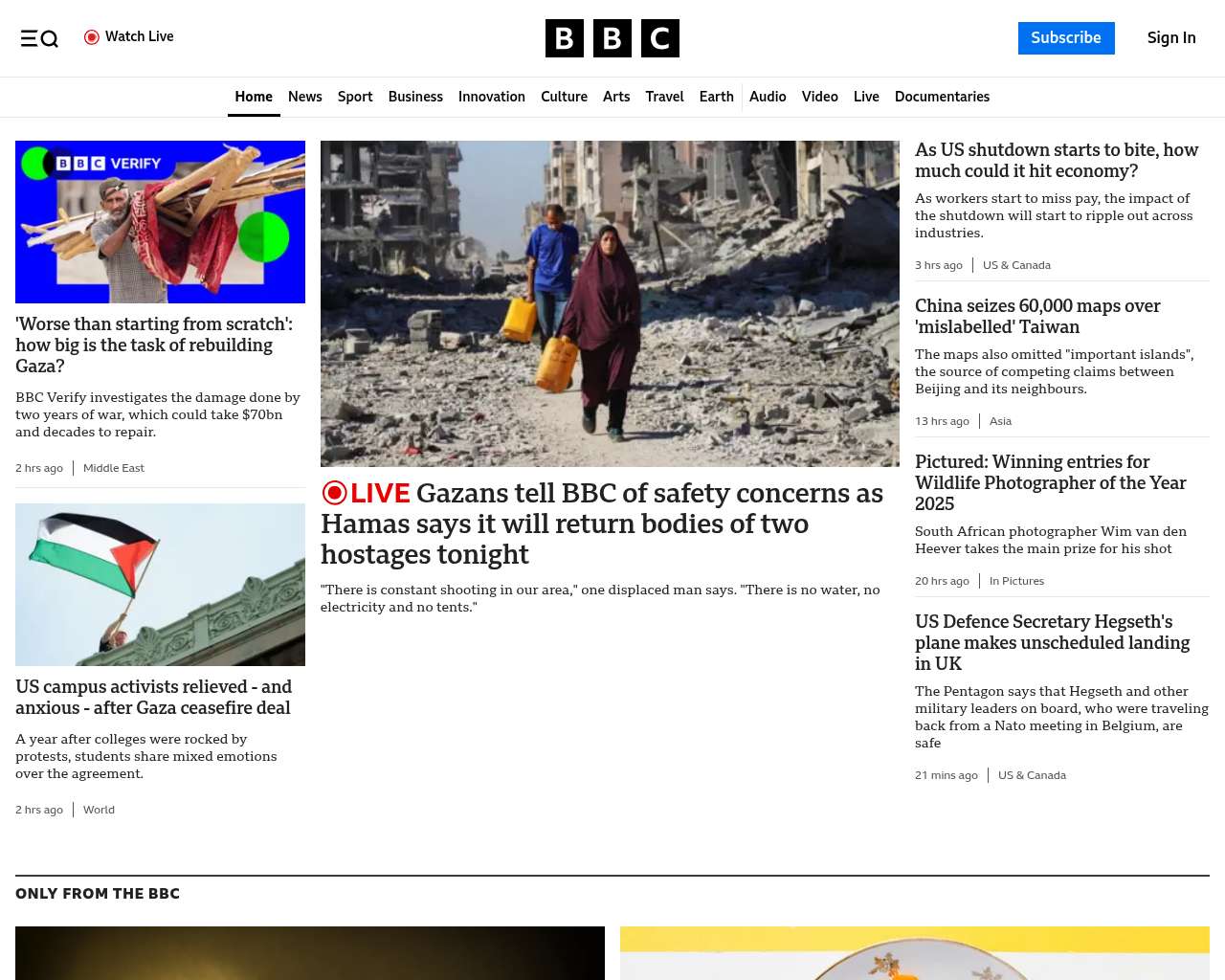This screenshot has height=980, width=1225.
Task: Click the BBC logo
Action: coord(612,38)
